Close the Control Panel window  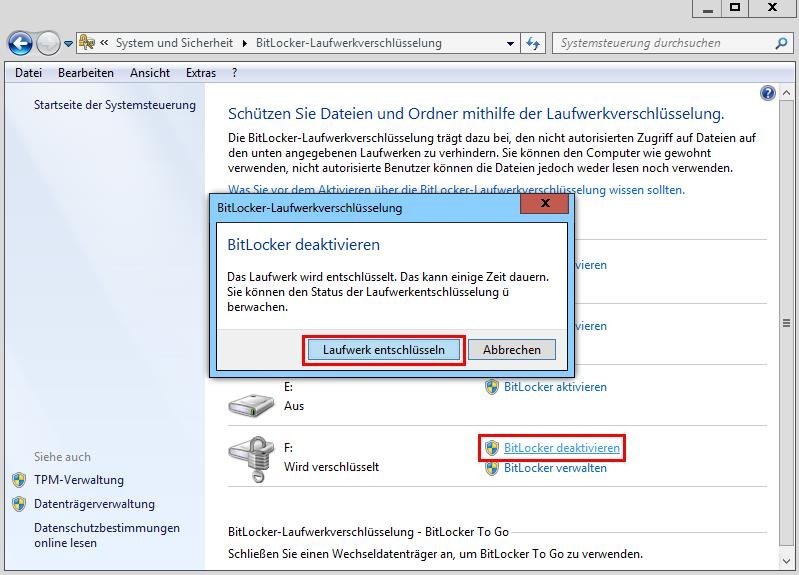point(772,8)
